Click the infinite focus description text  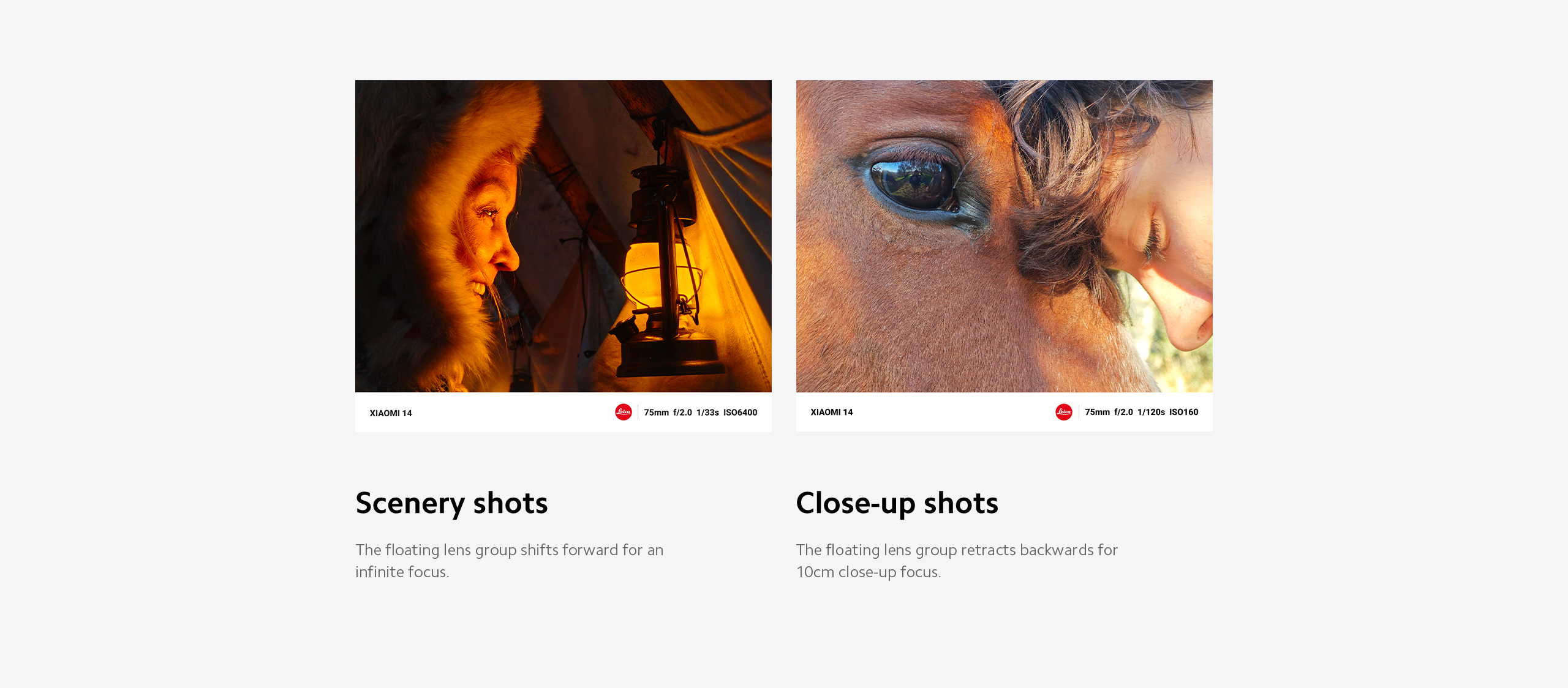(510, 561)
